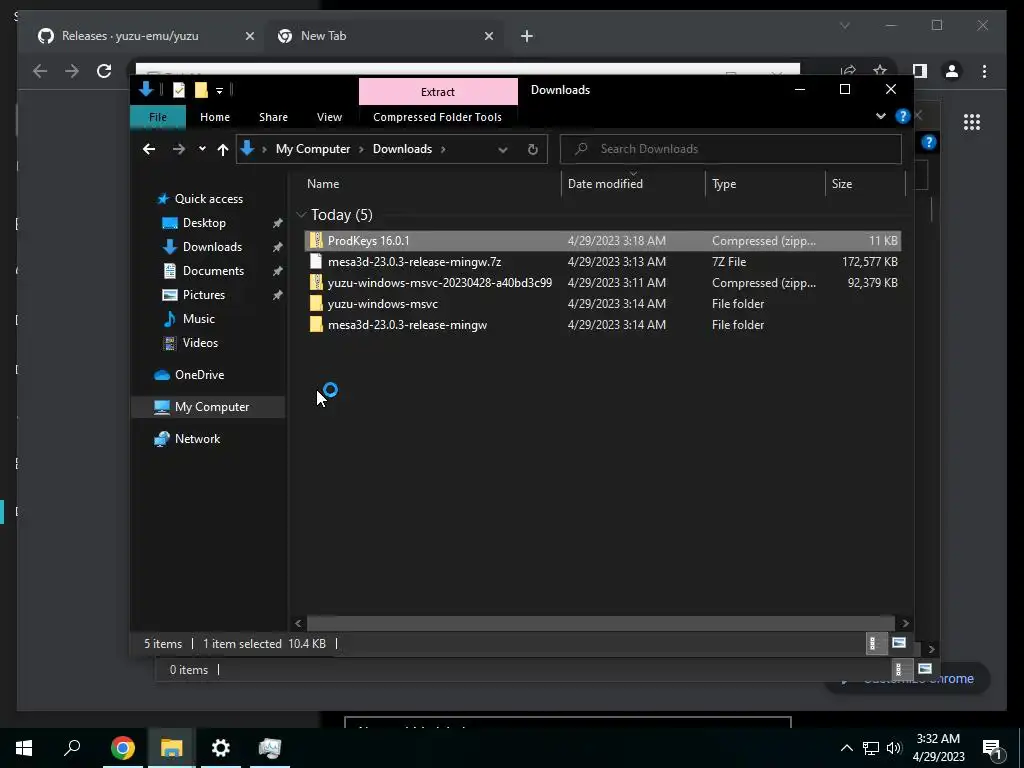
Task: Click the Search Downloads field
Action: [731, 149]
